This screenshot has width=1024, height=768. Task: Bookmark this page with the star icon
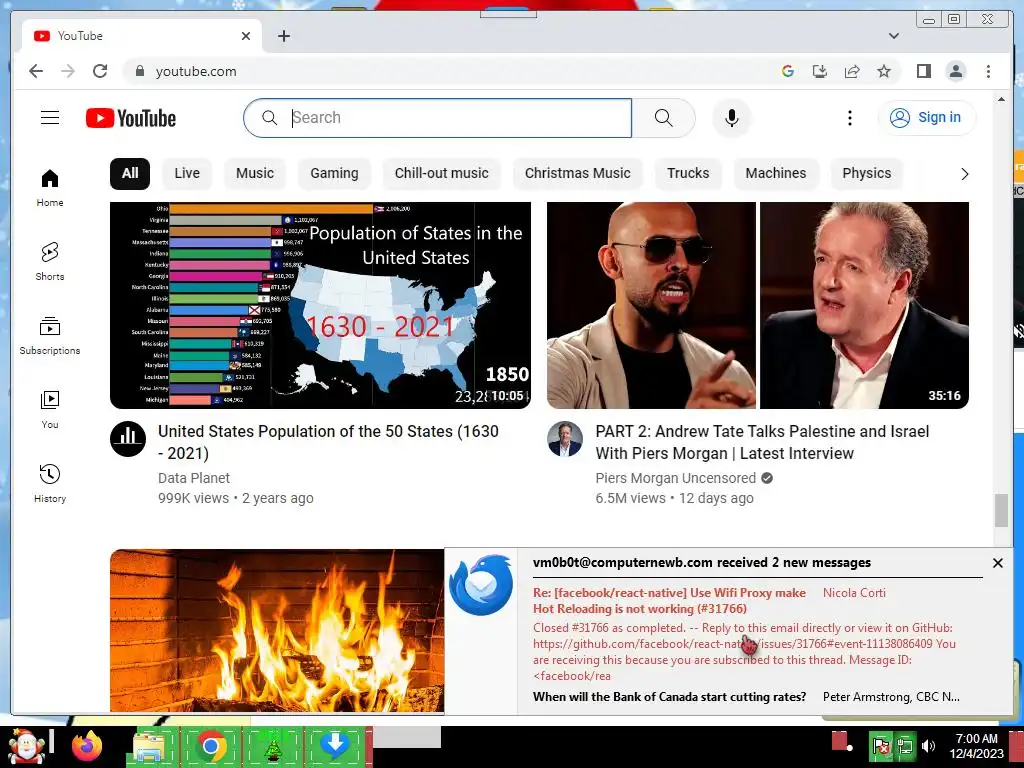click(x=884, y=71)
